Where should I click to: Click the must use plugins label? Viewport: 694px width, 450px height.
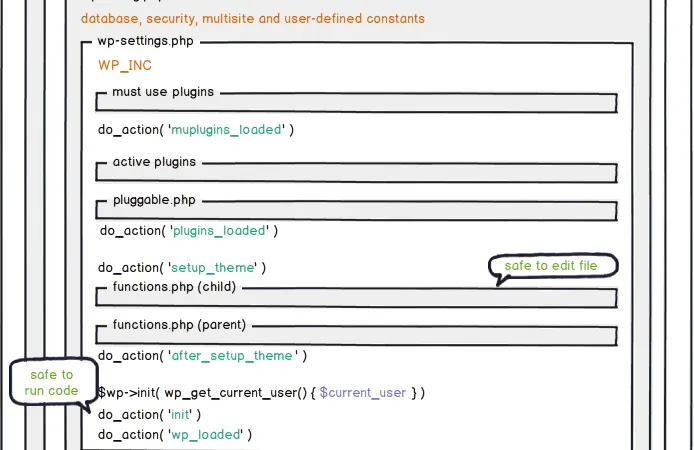coord(163,92)
